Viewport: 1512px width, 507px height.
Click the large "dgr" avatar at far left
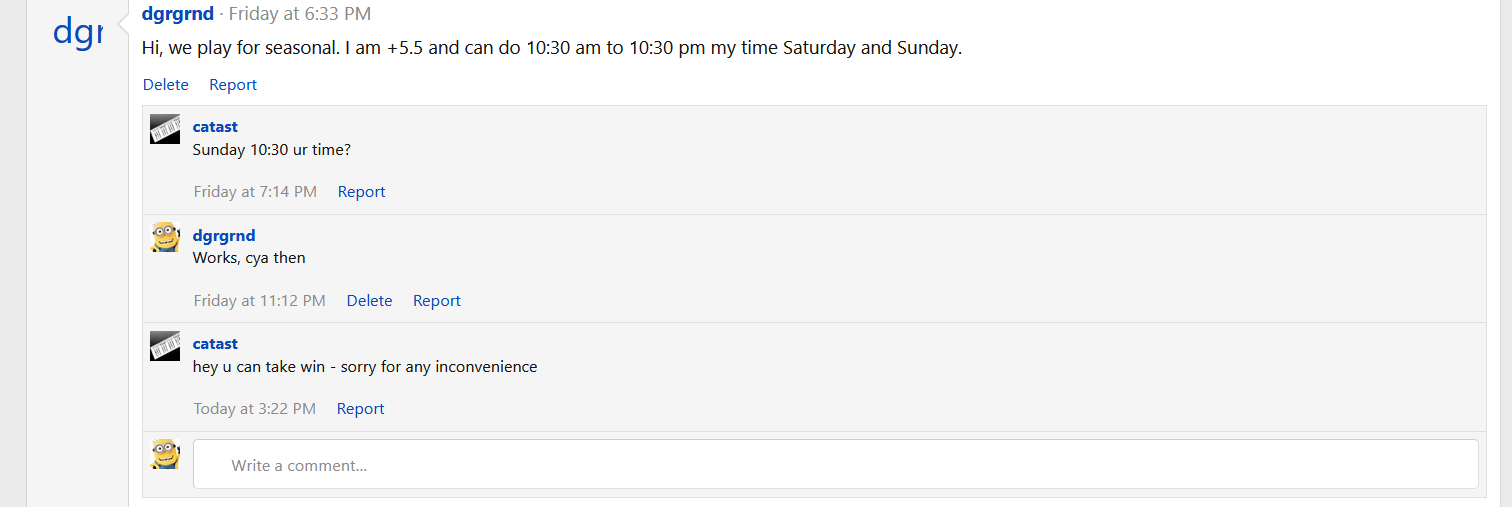click(x=78, y=33)
